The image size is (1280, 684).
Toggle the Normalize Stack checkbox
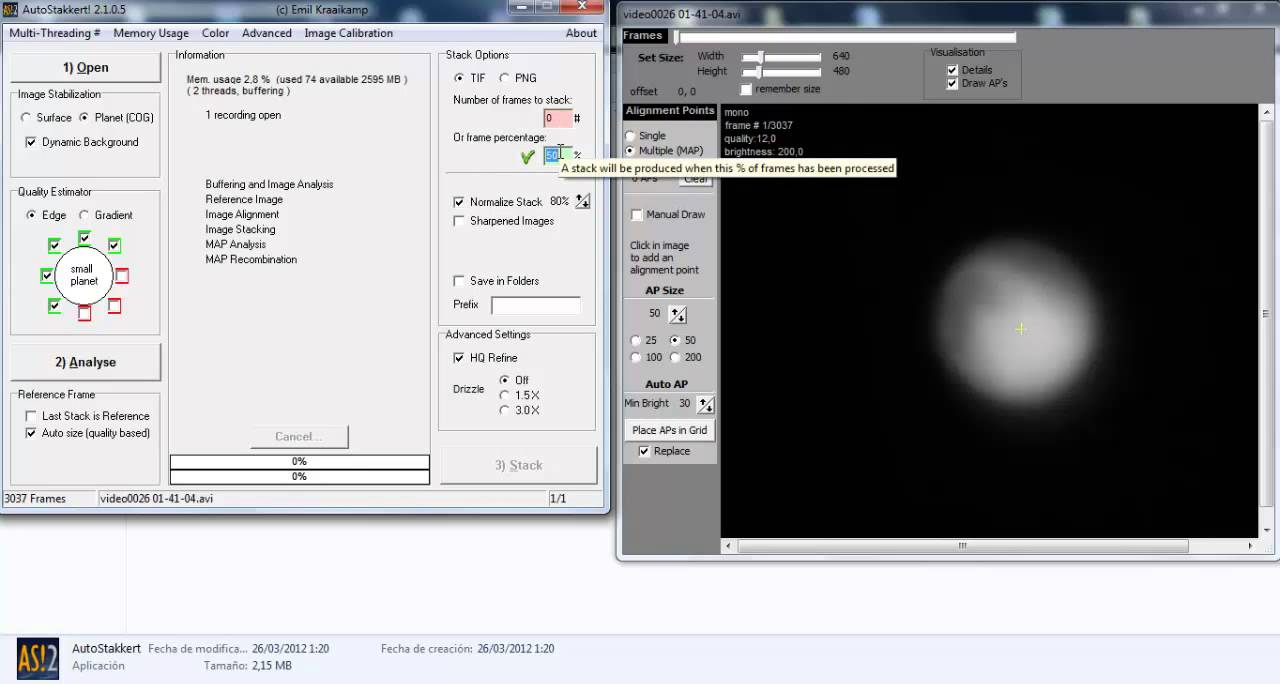pos(459,202)
